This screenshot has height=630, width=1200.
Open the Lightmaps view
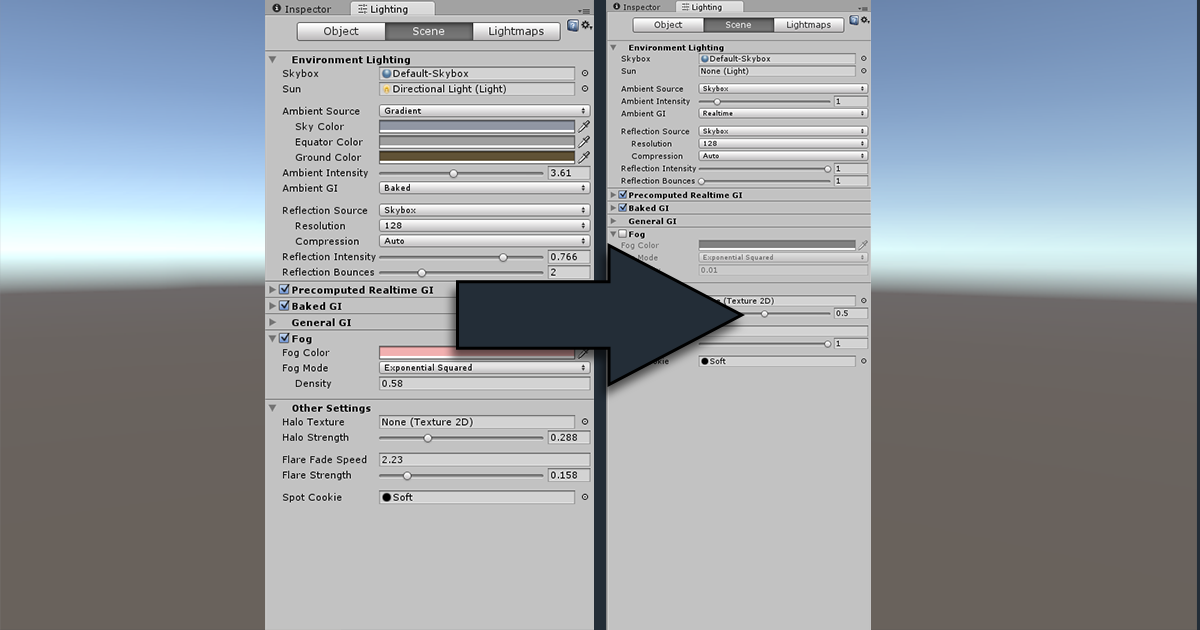(x=516, y=31)
